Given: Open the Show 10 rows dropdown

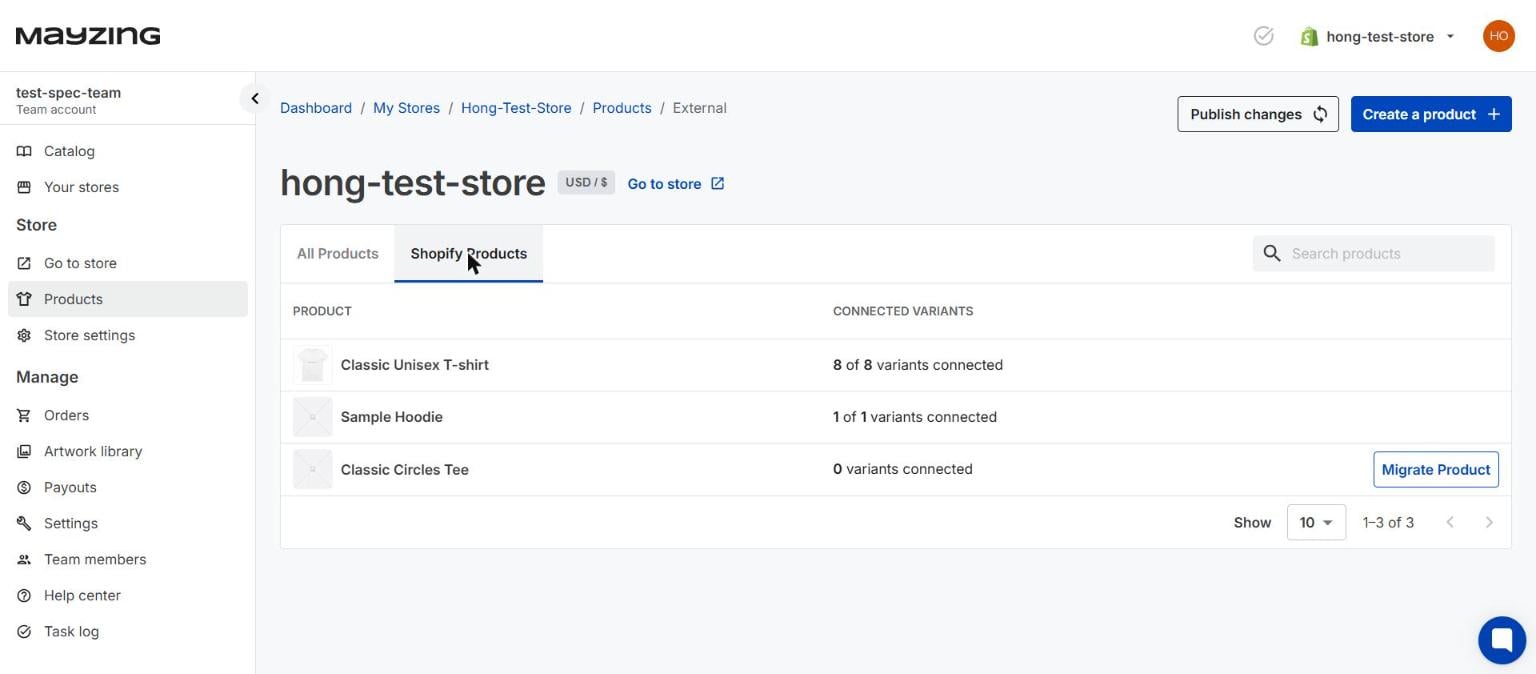Looking at the screenshot, I should click(x=1316, y=522).
